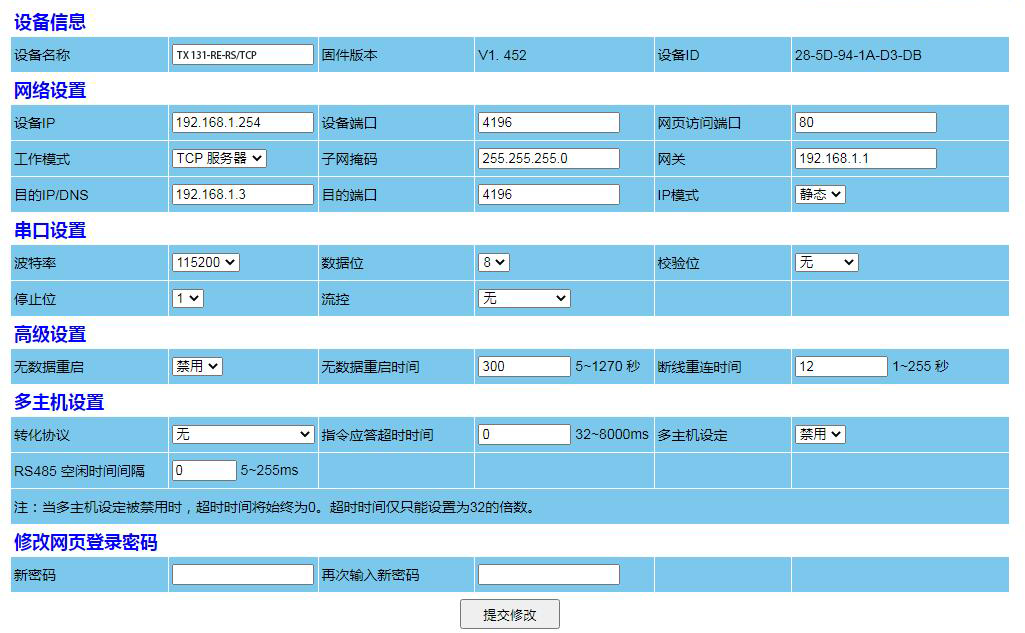Open the 校验位 dropdown
Image resolution: width=1025 pixels, height=633 pixels.
tap(826, 262)
